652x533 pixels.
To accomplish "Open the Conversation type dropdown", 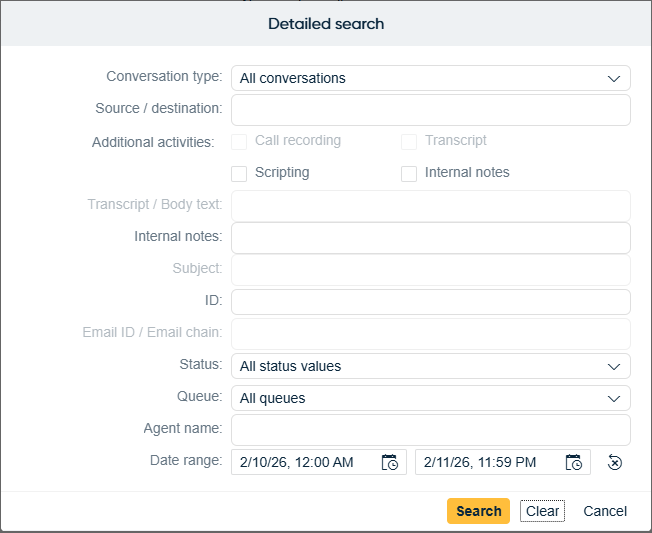I will point(431,78).
